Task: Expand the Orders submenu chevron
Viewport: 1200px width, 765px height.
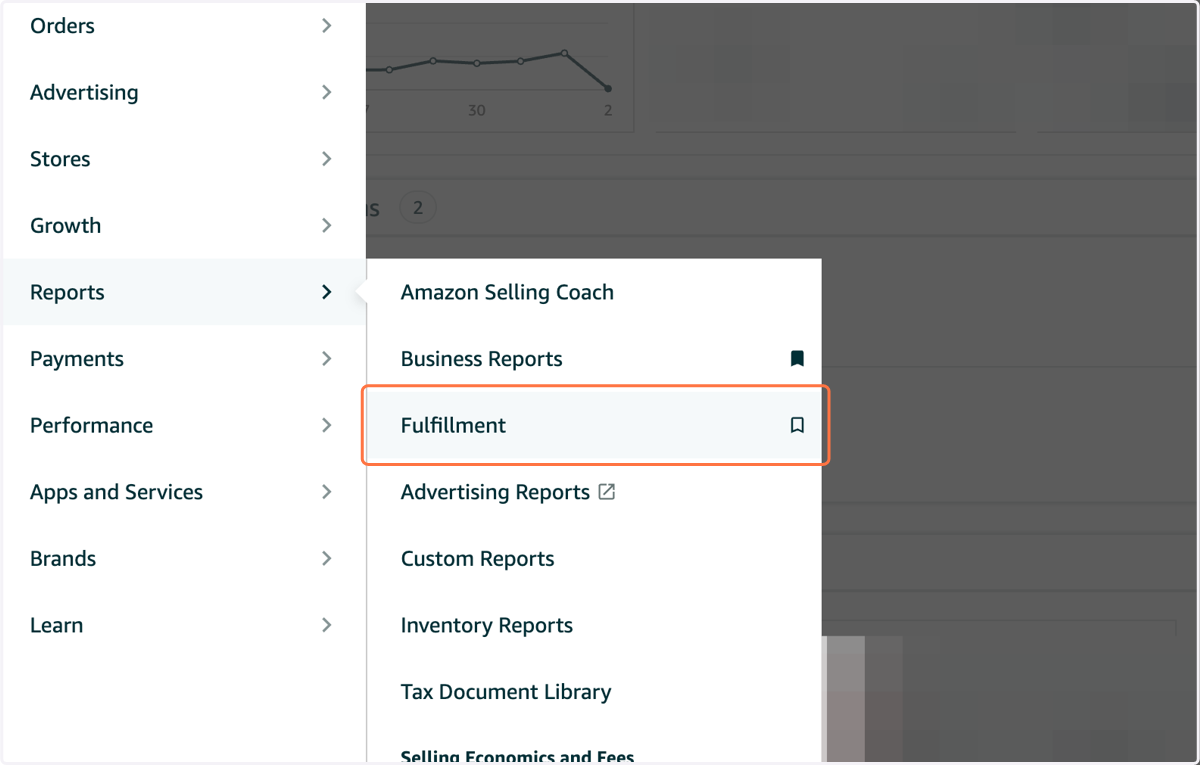Action: (x=327, y=26)
